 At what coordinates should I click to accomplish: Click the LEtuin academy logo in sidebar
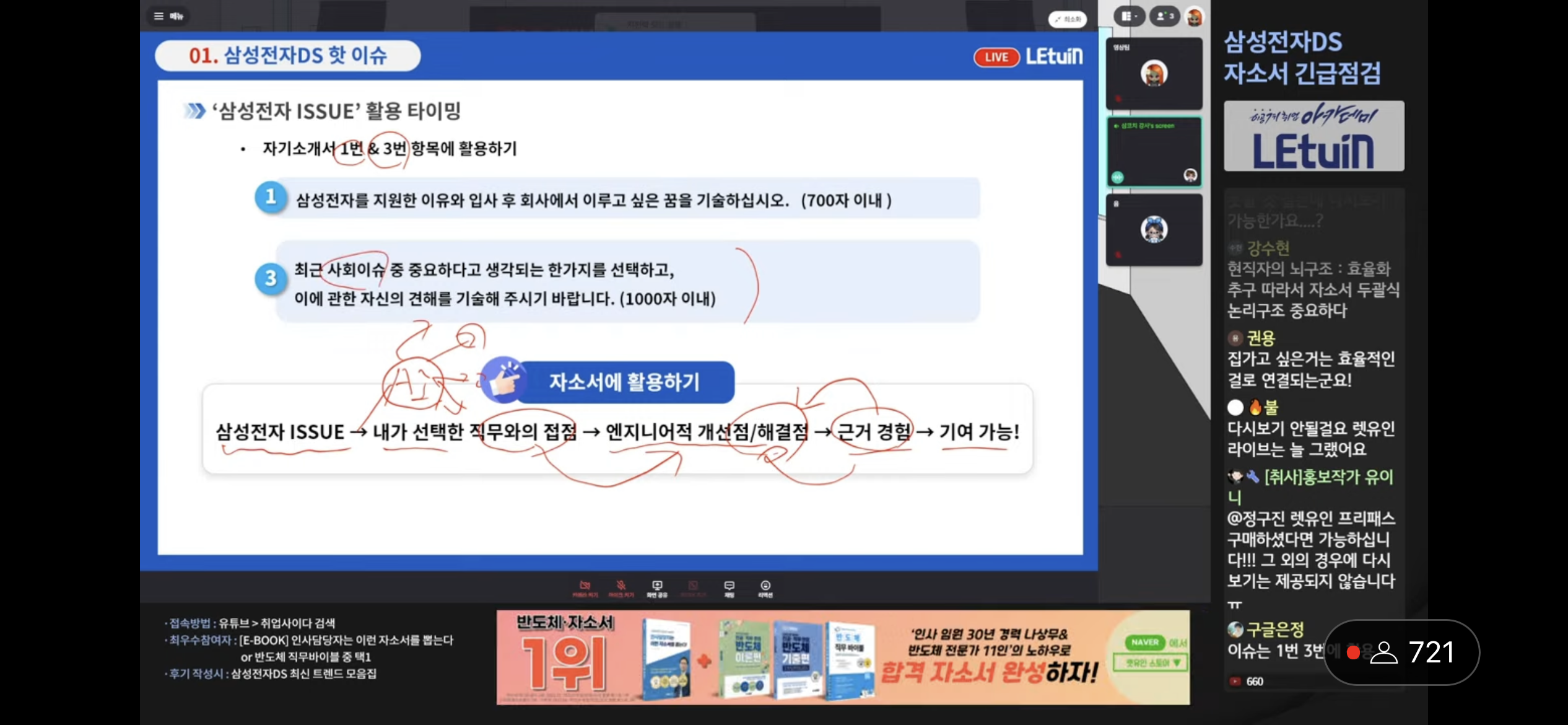1313,136
